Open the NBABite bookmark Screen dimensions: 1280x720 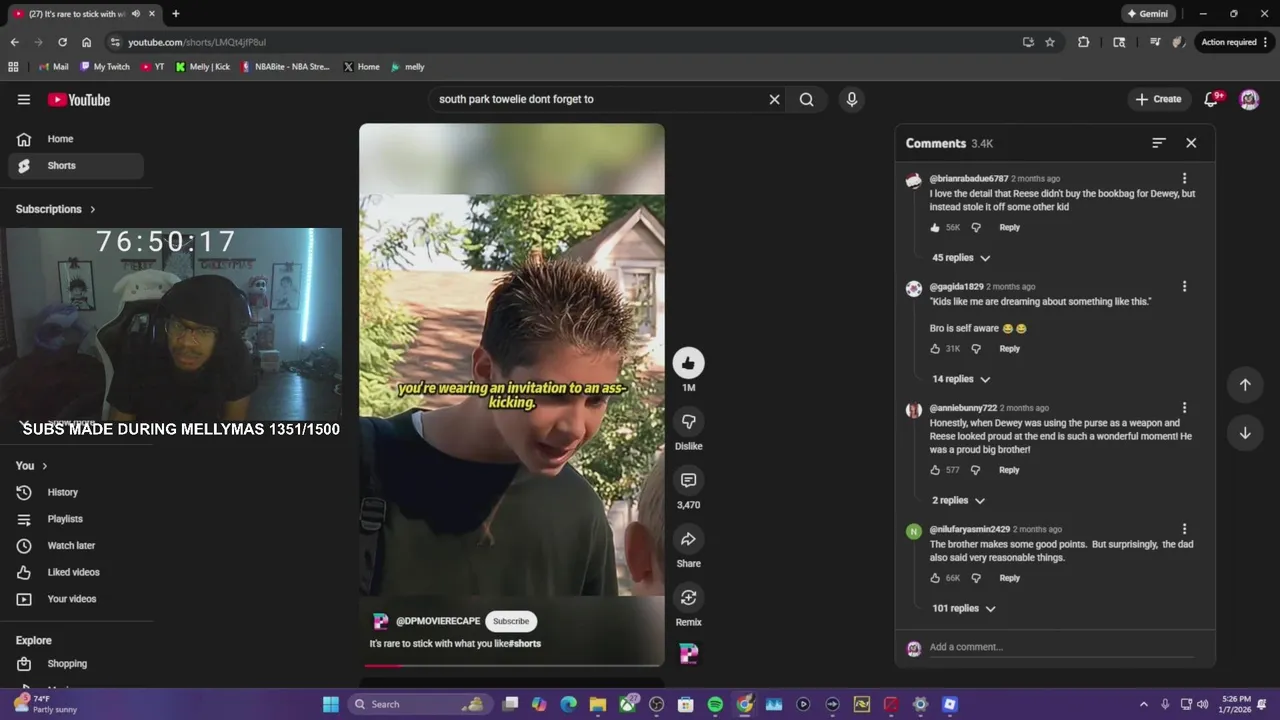pos(286,67)
